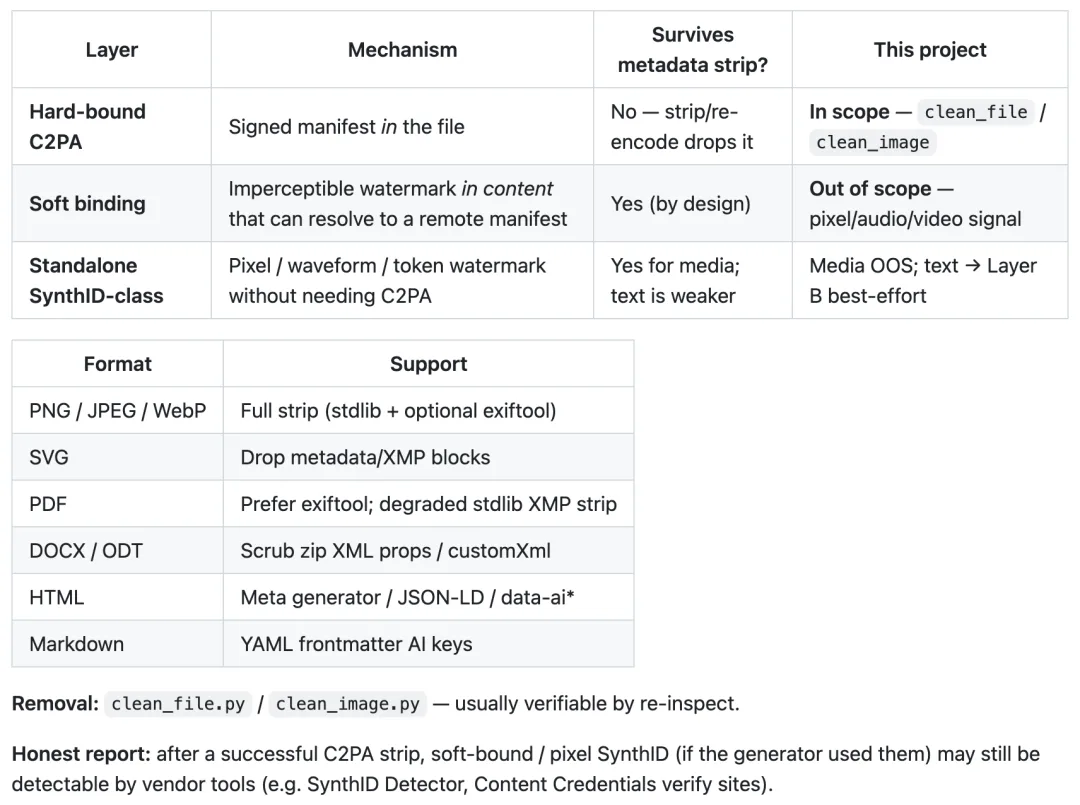Select the Soft binding row label
Image resolution: width=1080 pixels, height=805 pixels.
coord(87,204)
